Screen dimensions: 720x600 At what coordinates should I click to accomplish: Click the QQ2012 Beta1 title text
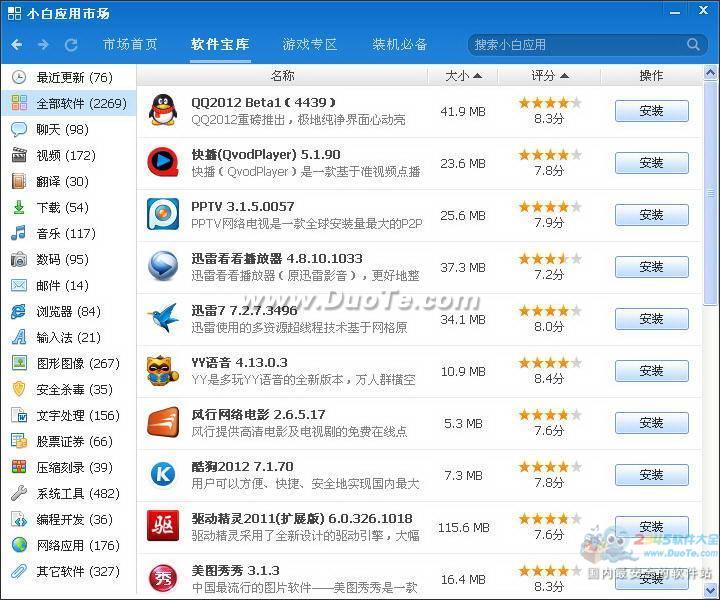click(x=263, y=102)
